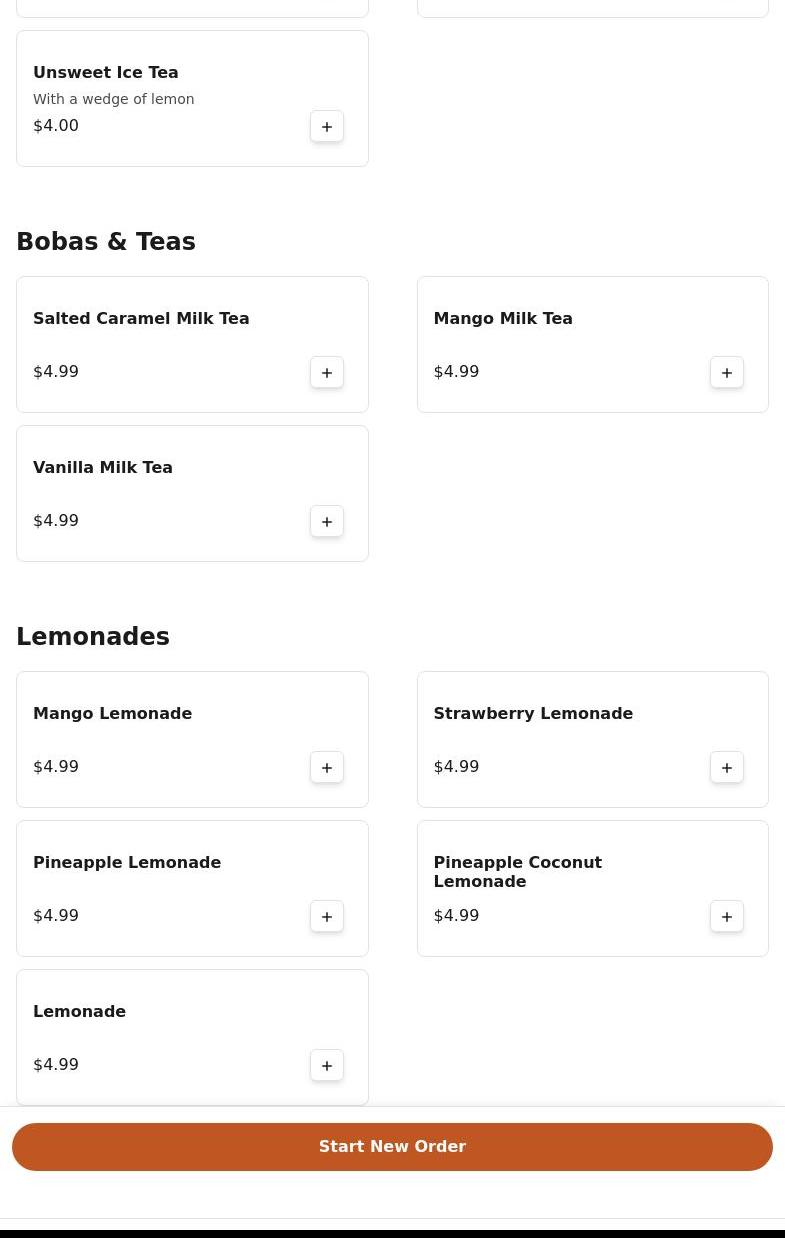Open the Vanilla Milk Tea card
Image resolution: width=785 pixels, height=1238 pixels.
click(x=192, y=494)
